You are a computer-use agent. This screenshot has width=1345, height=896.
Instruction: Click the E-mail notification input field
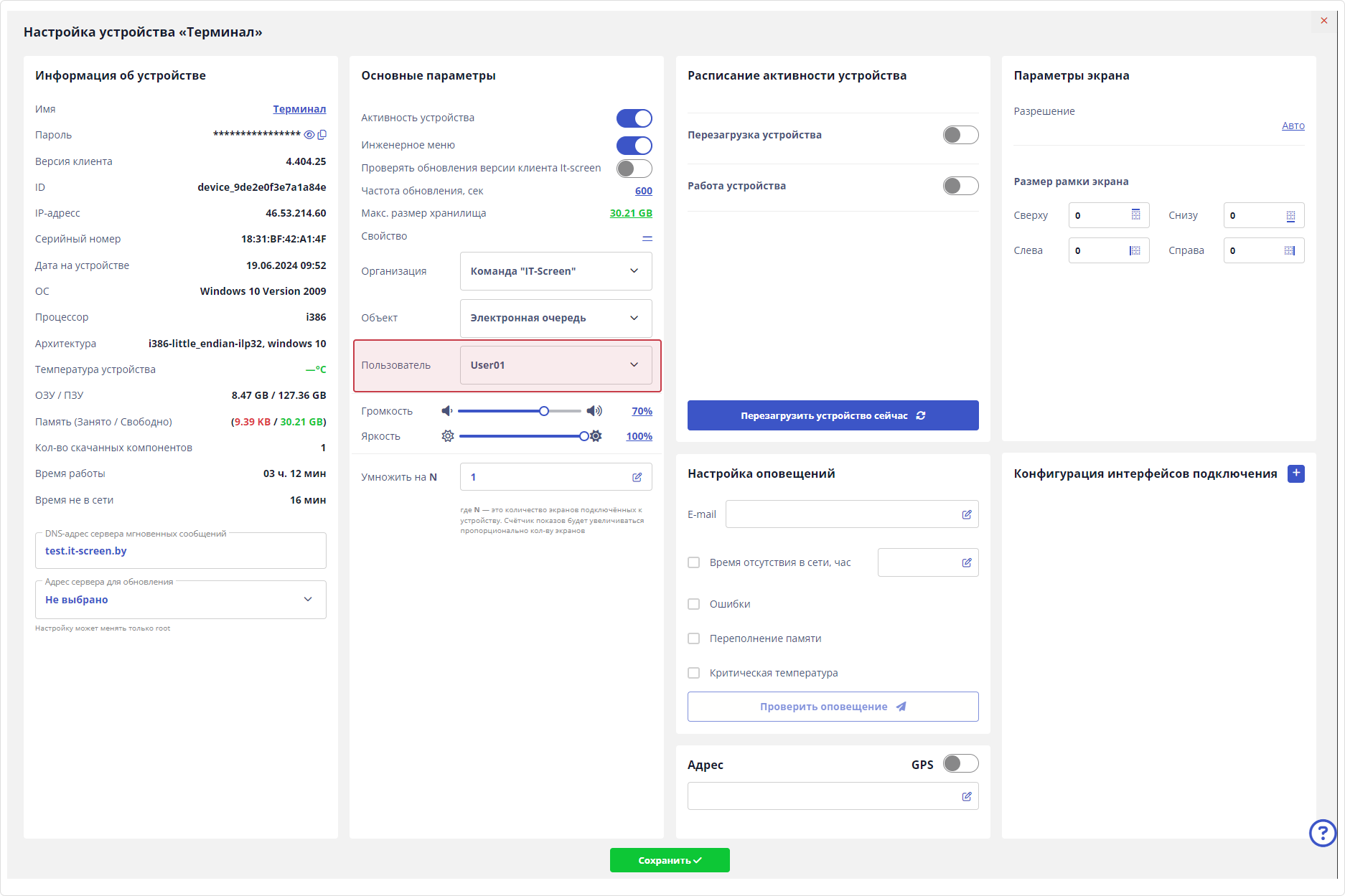click(852, 514)
